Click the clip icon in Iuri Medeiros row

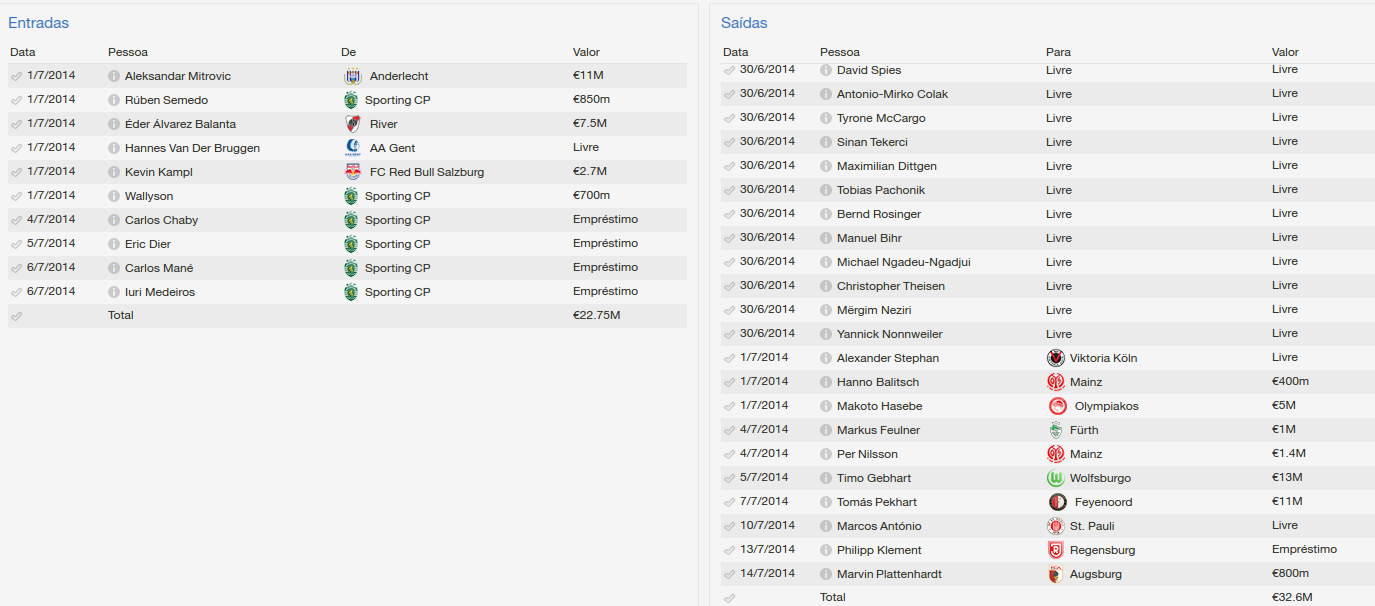click(16, 292)
